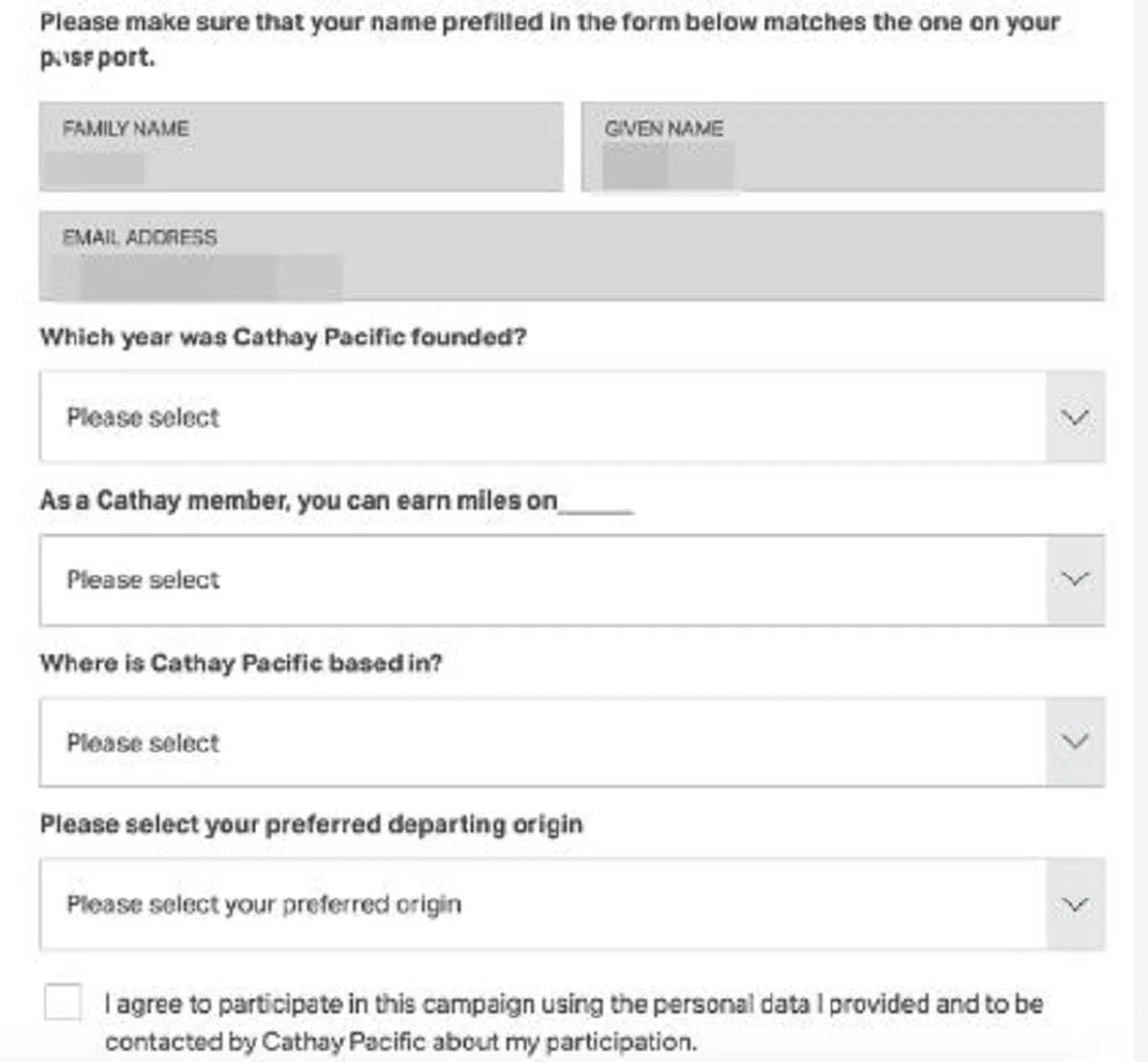This screenshot has width=1148, height=1062.
Task: Click the 'preferred departing origin' question label
Action: pos(311,825)
